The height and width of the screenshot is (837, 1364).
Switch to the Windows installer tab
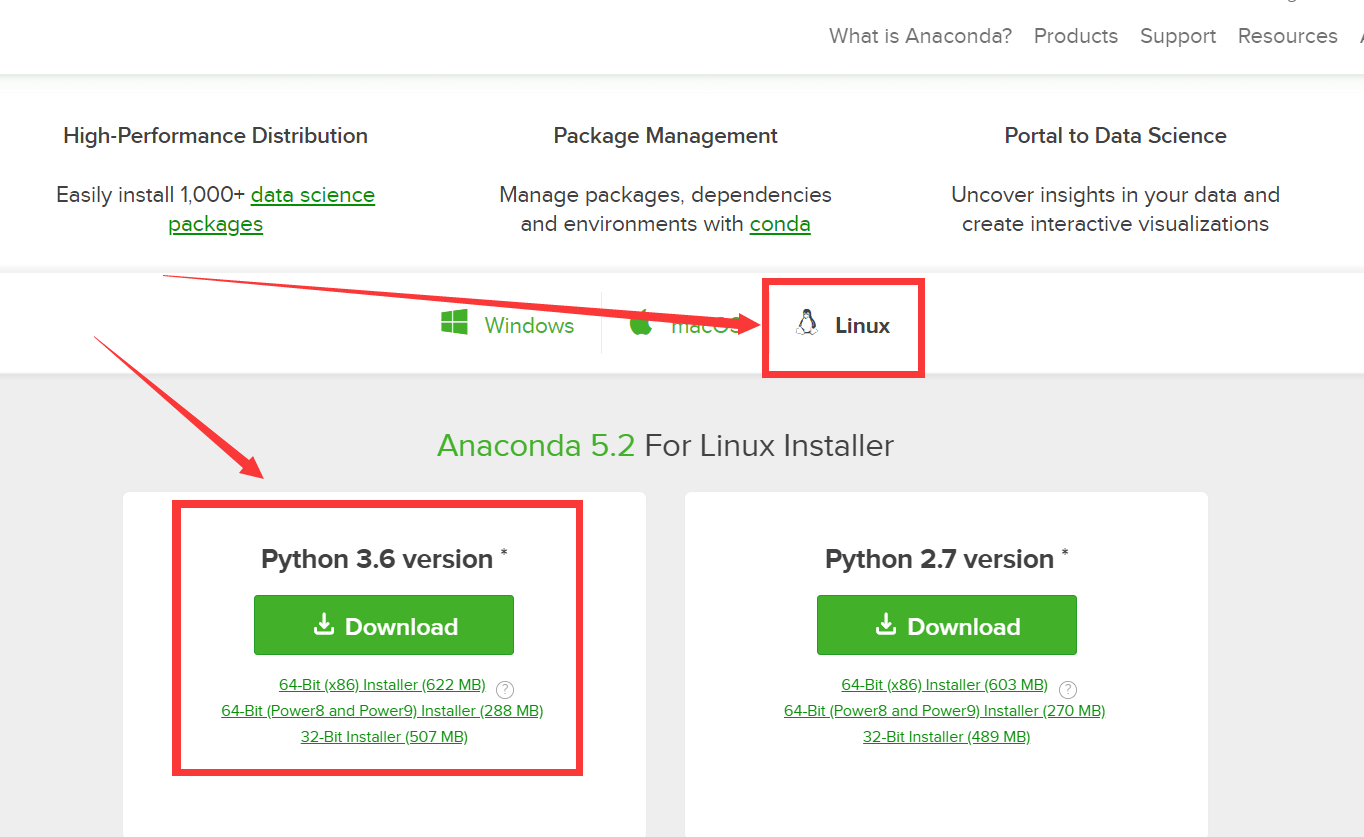click(x=528, y=325)
